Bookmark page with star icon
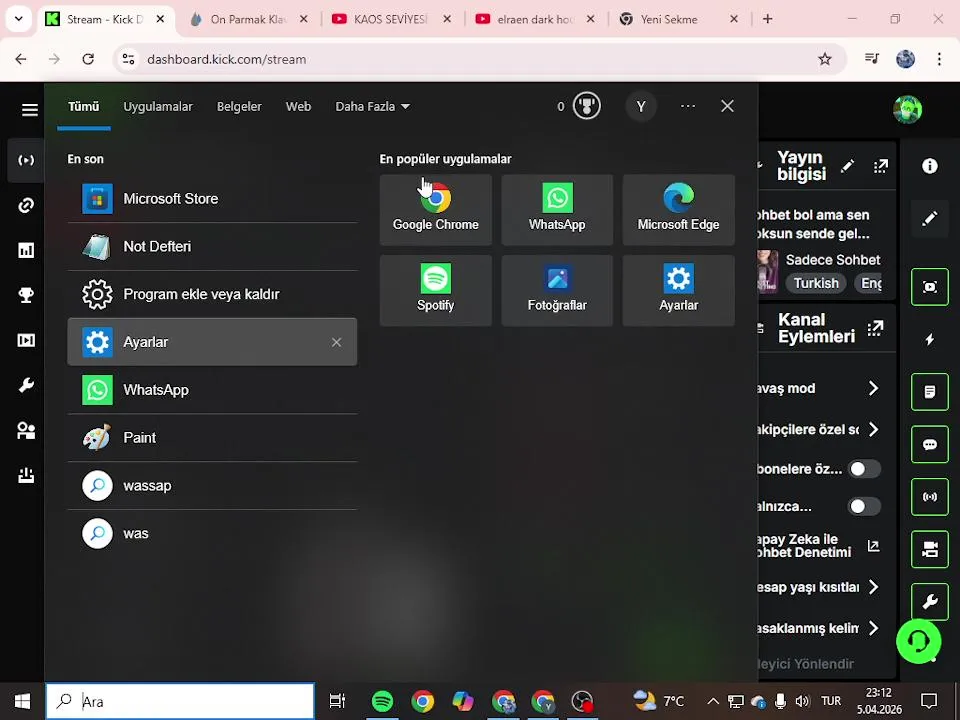The image size is (960, 720). coord(825,59)
